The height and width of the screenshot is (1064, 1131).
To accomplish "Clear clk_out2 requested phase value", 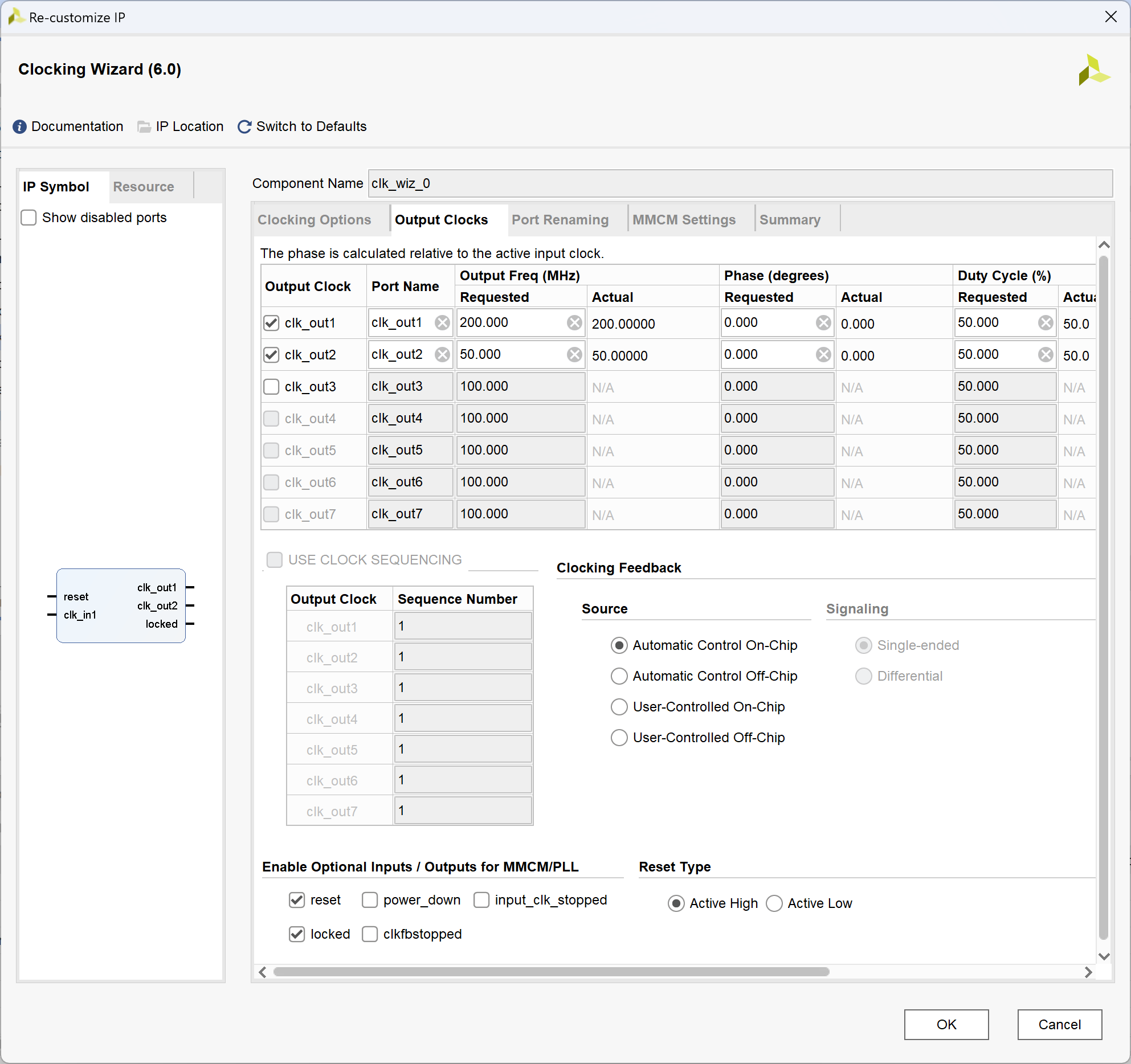I will click(x=823, y=355).
